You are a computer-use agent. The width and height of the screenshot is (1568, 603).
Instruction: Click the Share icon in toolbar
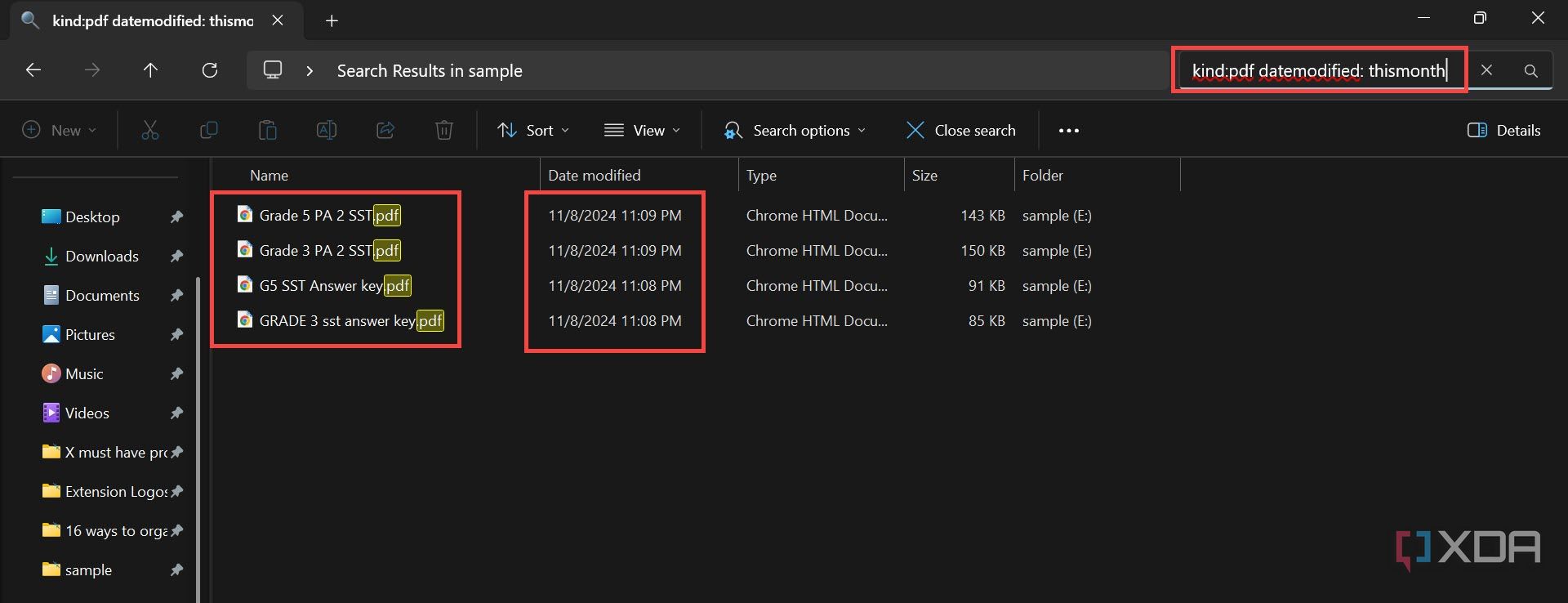(x=385, y=130)
